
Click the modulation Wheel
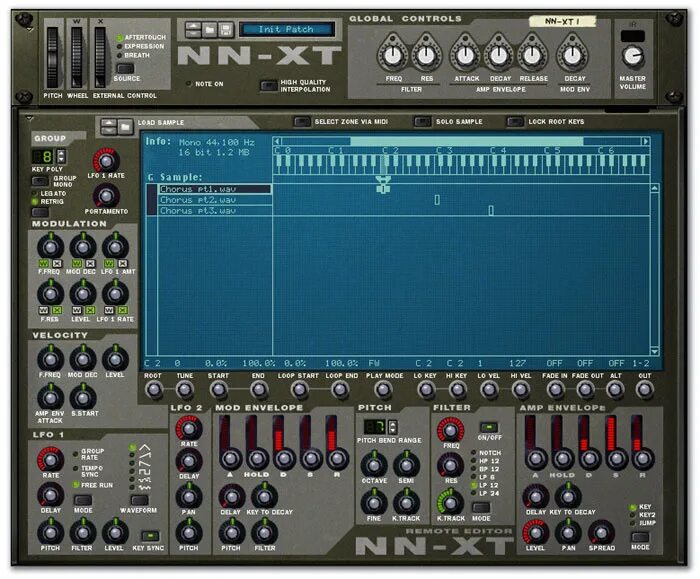click(77, 58)
